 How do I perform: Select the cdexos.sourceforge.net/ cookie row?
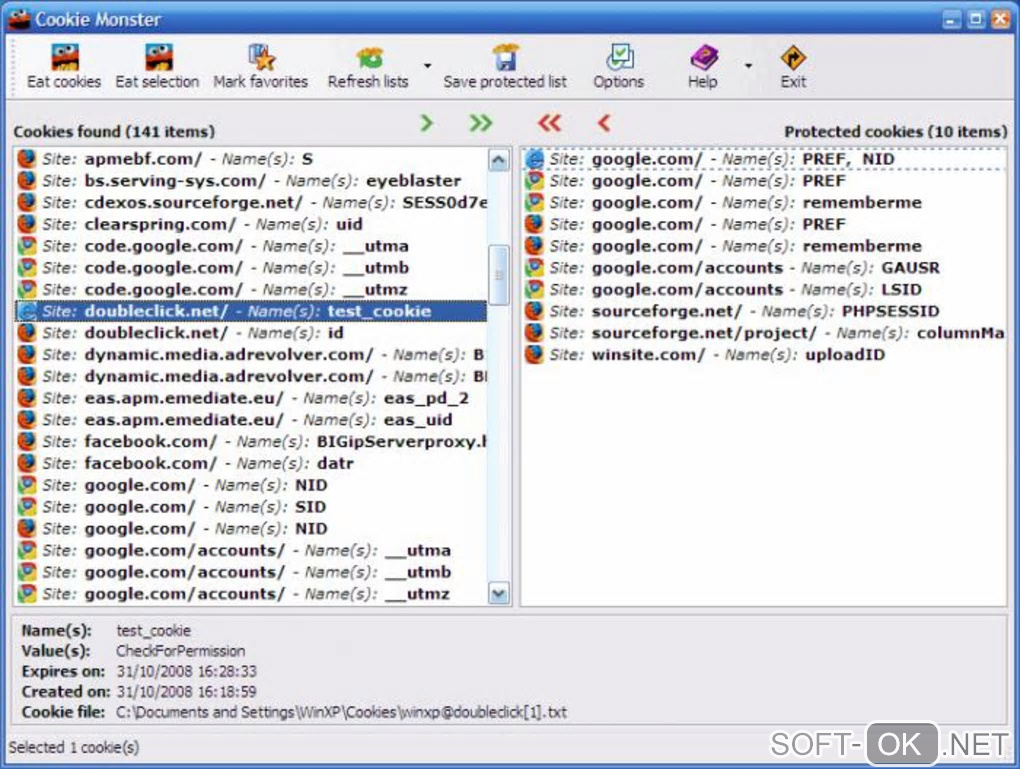[x=251, y=202]
